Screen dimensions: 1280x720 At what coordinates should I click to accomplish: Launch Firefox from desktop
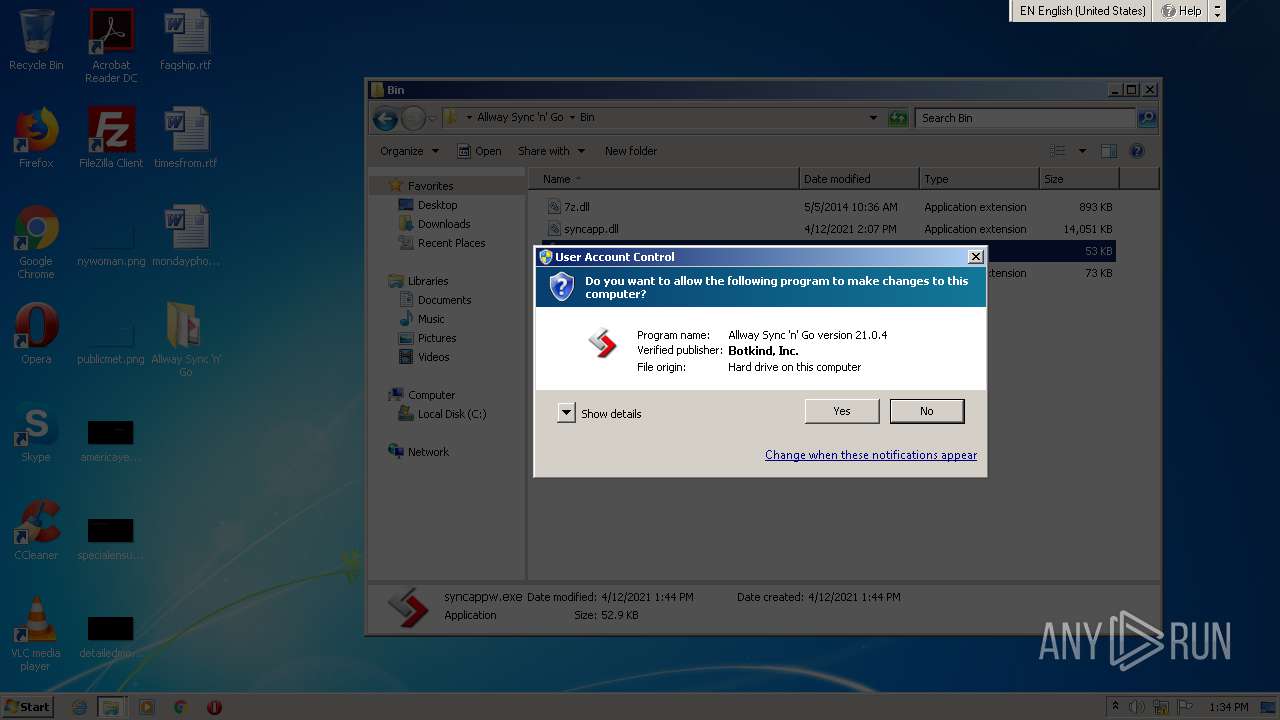point(36,138)
